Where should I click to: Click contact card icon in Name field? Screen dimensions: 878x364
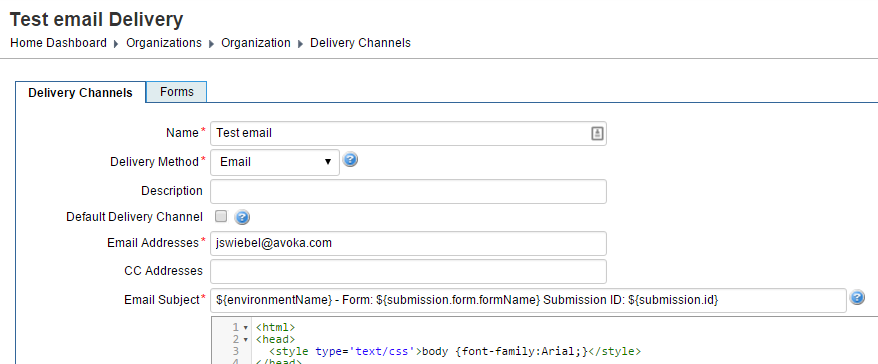(597, 133)
